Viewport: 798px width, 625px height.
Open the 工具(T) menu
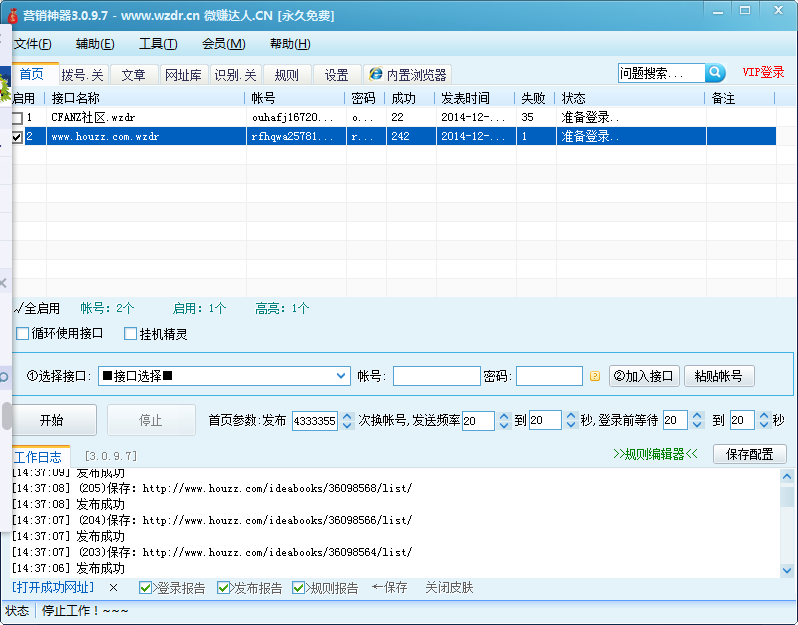coord(157,44)
